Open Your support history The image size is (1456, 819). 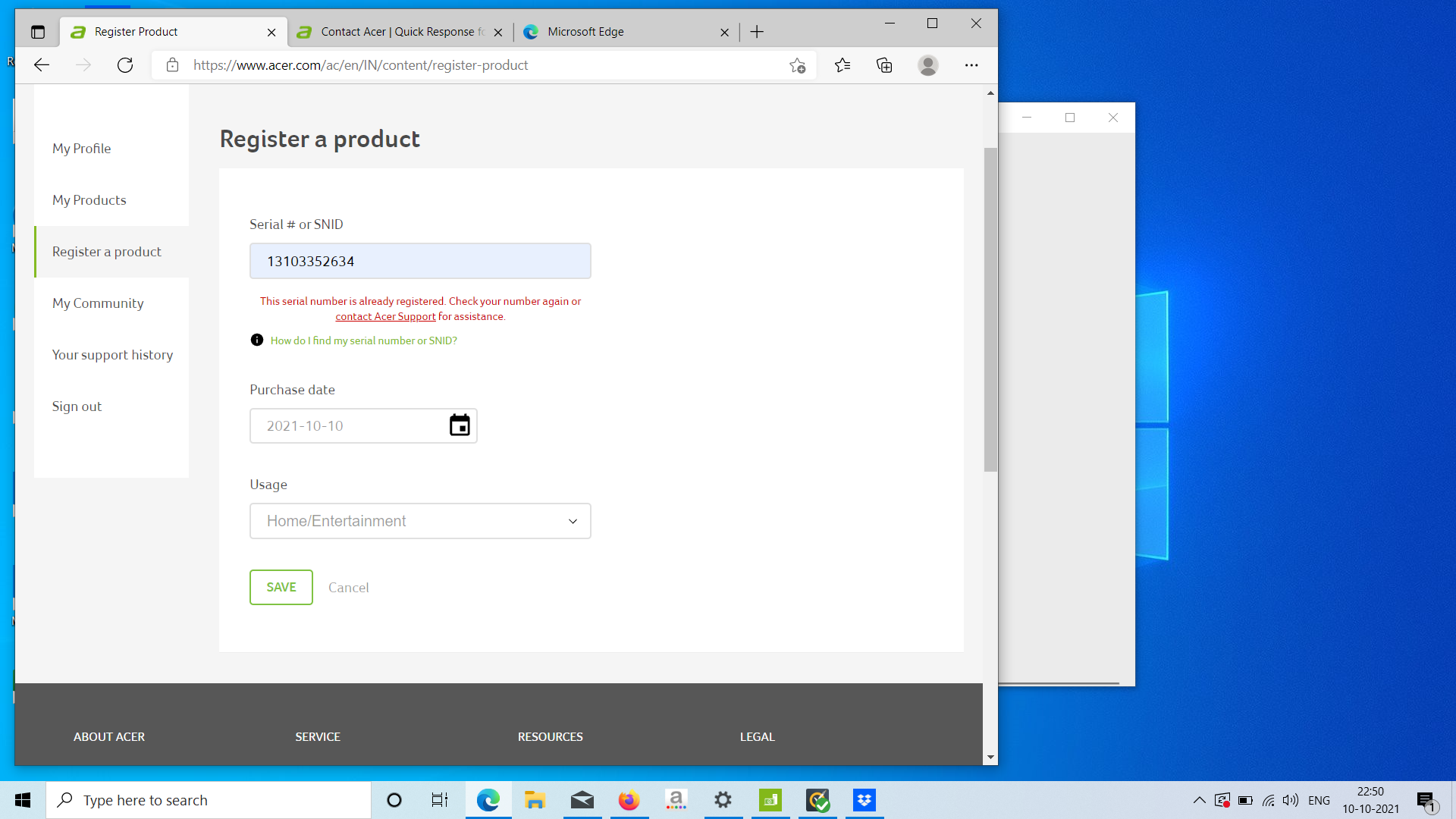pos(112,355)
